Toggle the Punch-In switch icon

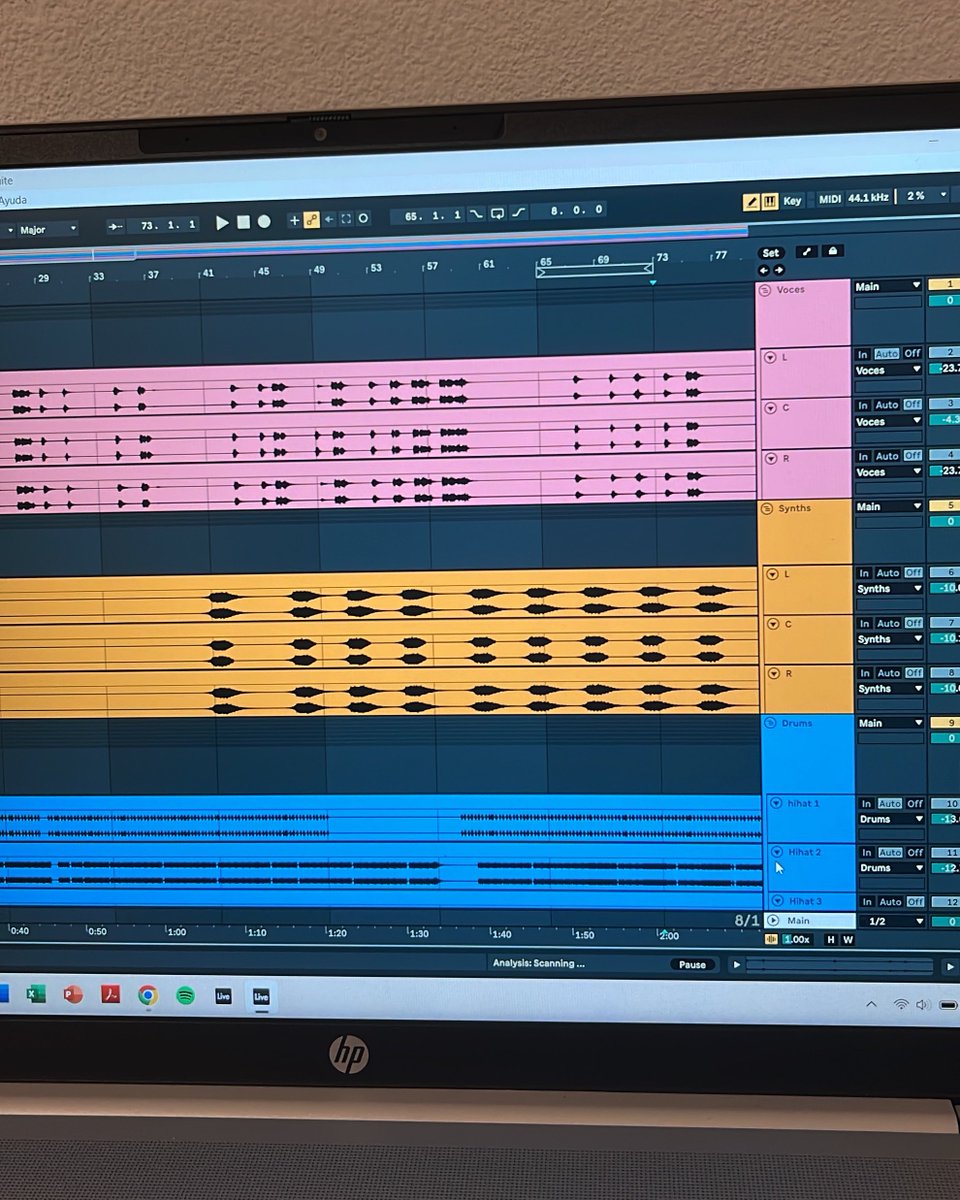tap(476, 214)
